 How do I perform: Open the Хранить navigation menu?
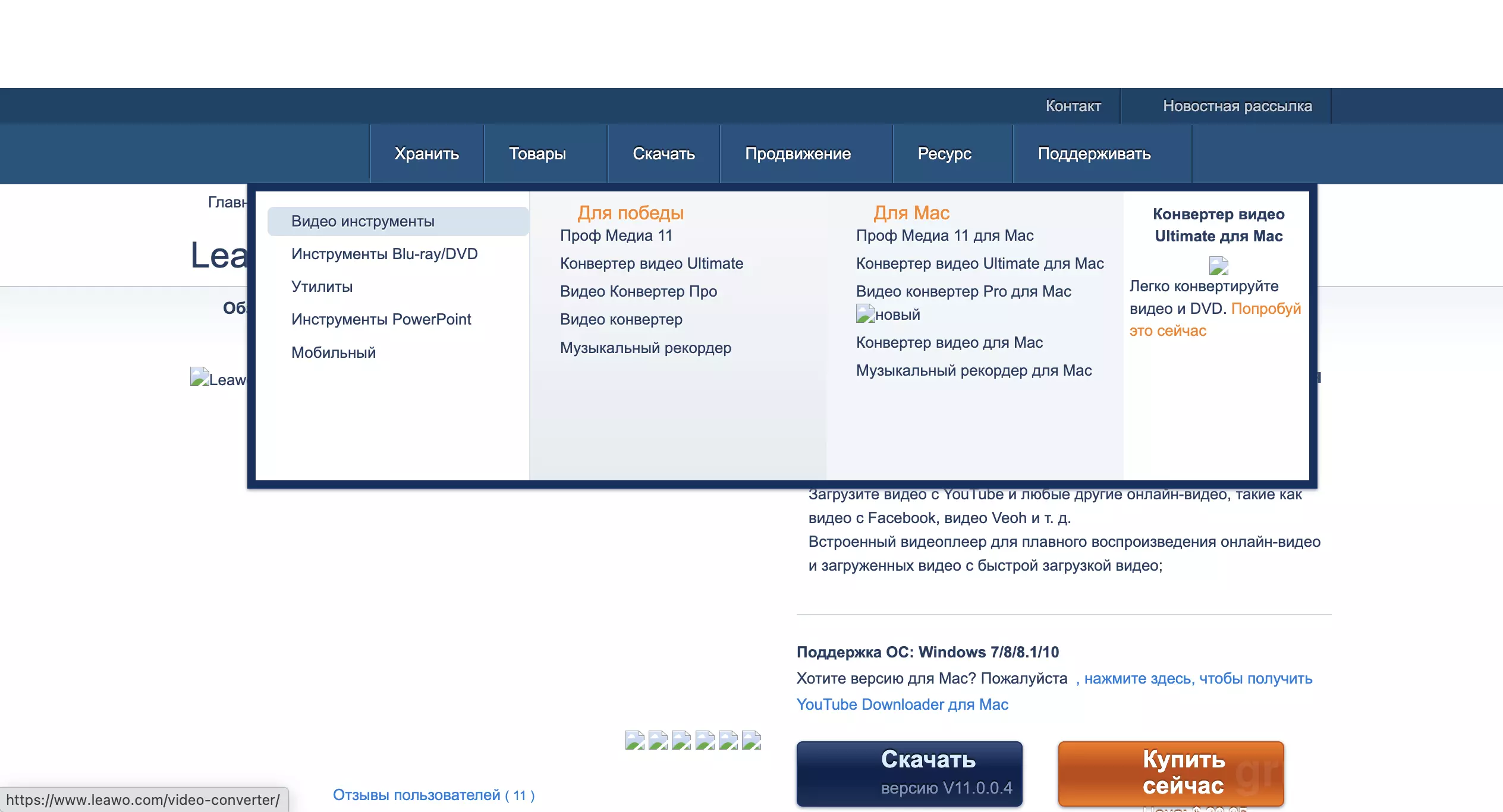click(x=427, y=153)
